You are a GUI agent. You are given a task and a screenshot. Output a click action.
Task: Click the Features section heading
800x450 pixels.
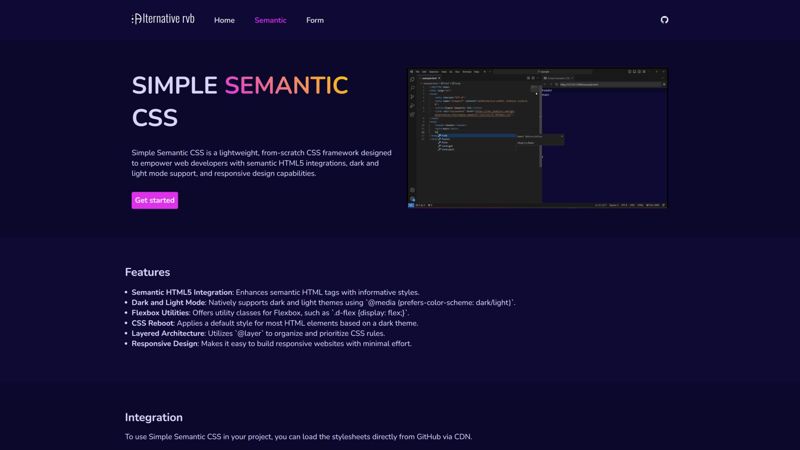click(148, 272)
